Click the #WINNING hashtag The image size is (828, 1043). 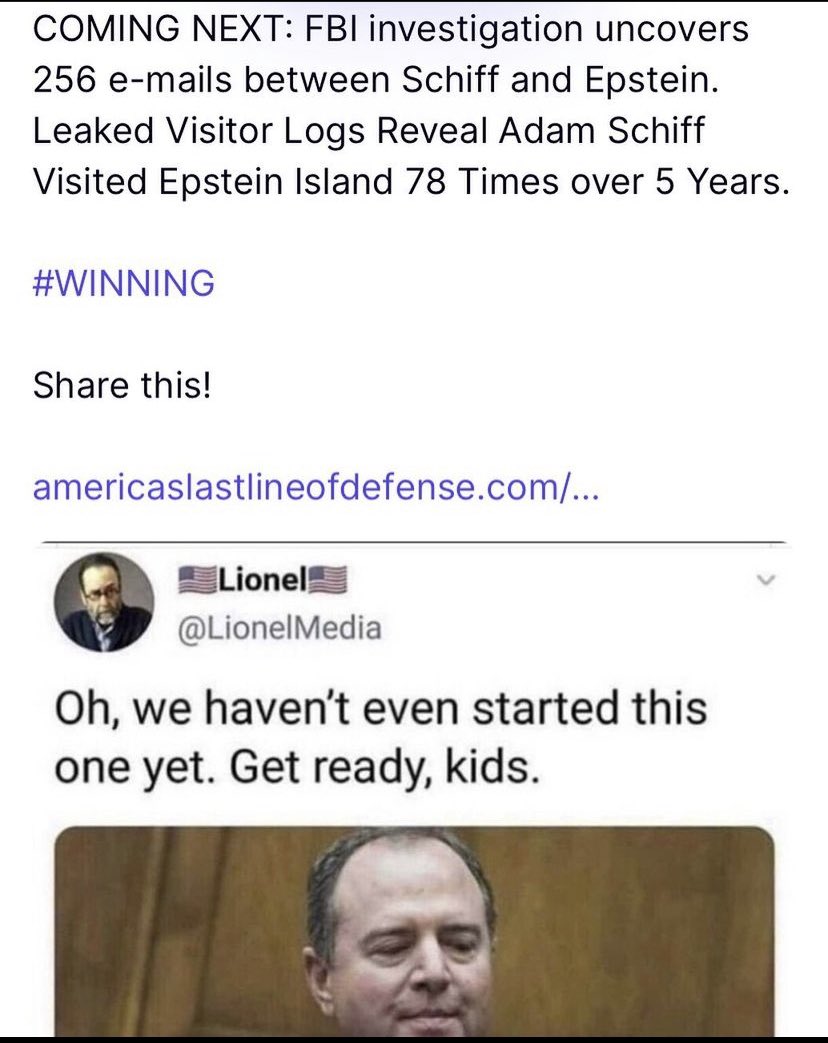tap(124, 283)
